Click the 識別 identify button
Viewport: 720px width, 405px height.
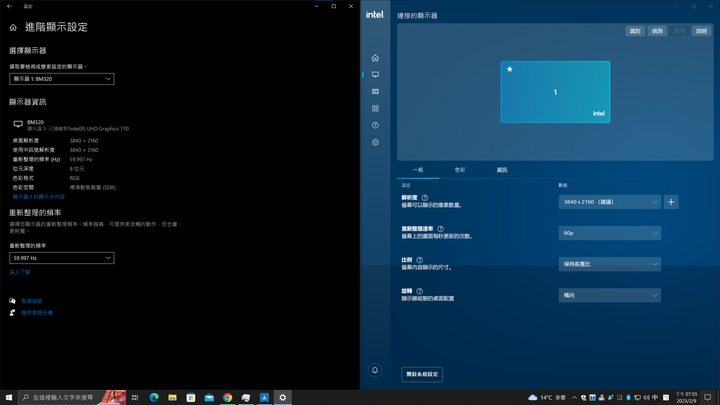[635, 31]
